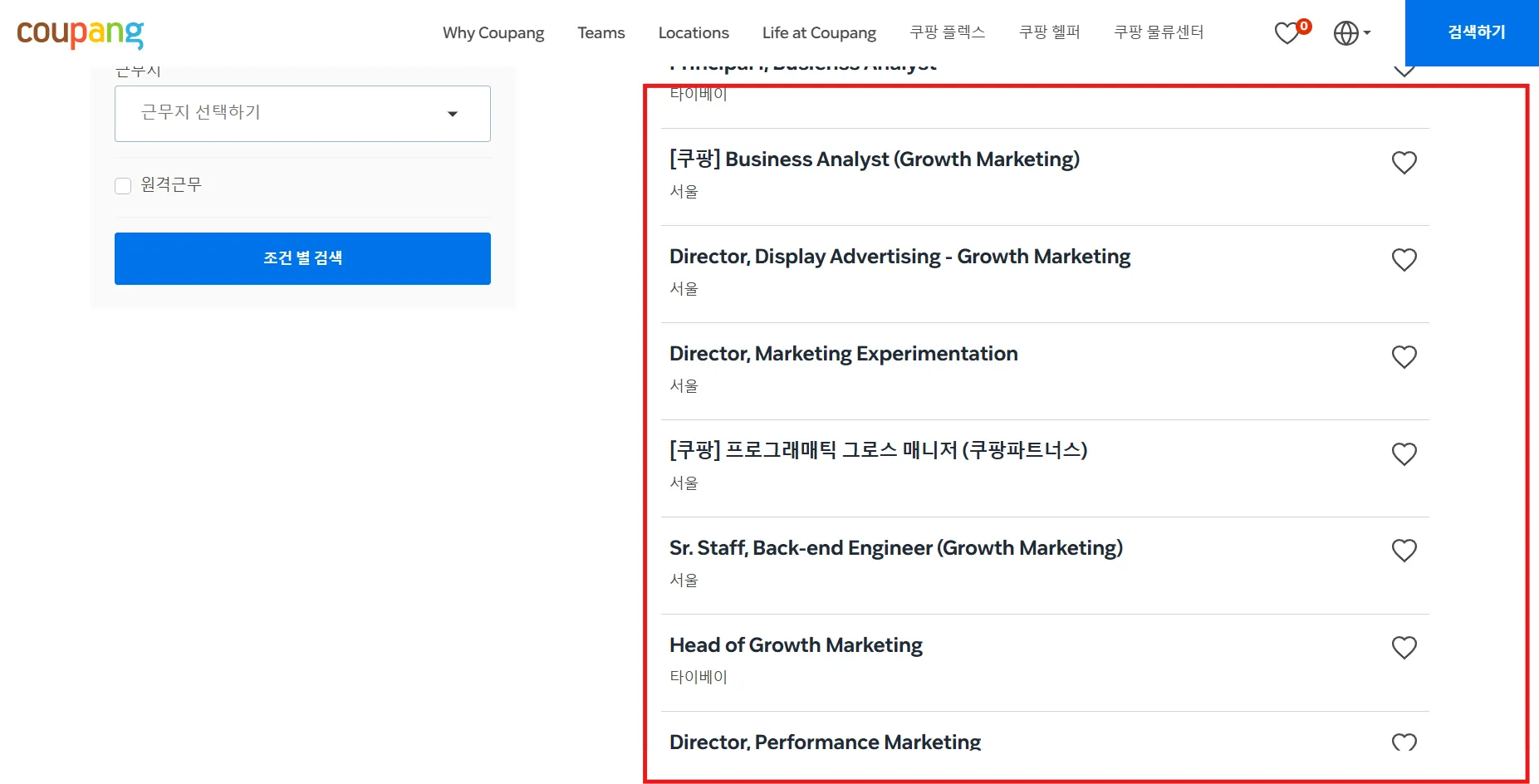Screen dimensions: 1539x784
Task: Expand the 근무지 선택하기 dropdown
Action: (x=302, y=113)
